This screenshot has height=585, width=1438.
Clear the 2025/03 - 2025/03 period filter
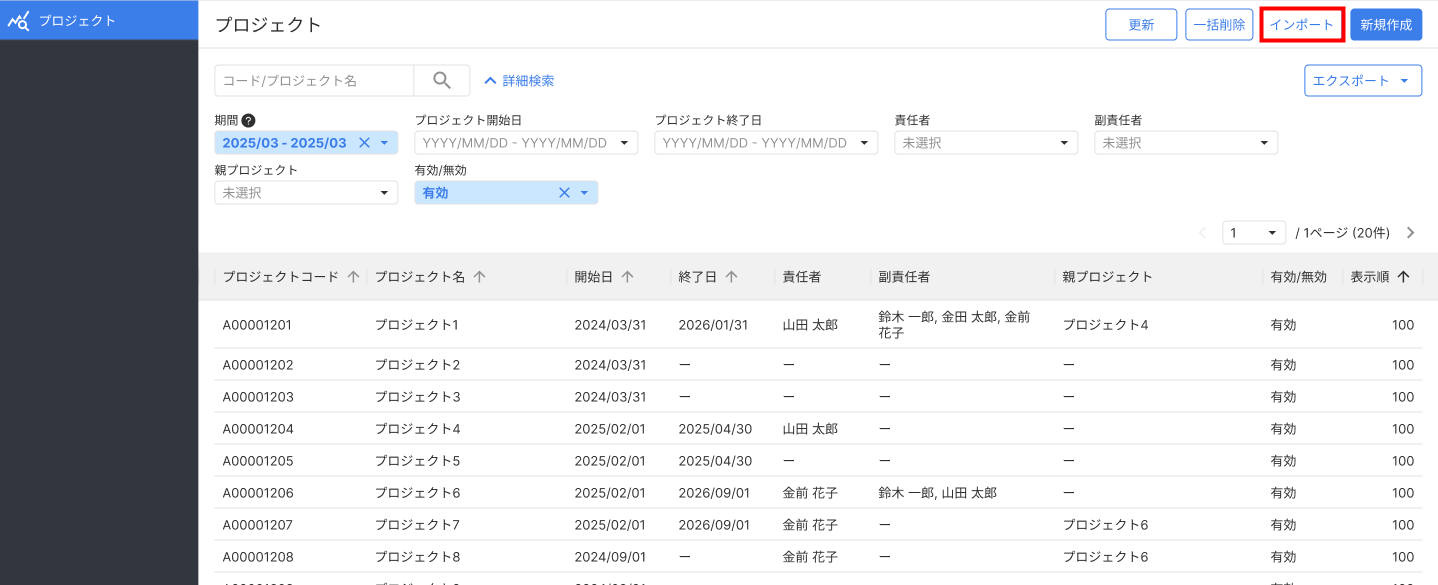click(x=364, y=143)
